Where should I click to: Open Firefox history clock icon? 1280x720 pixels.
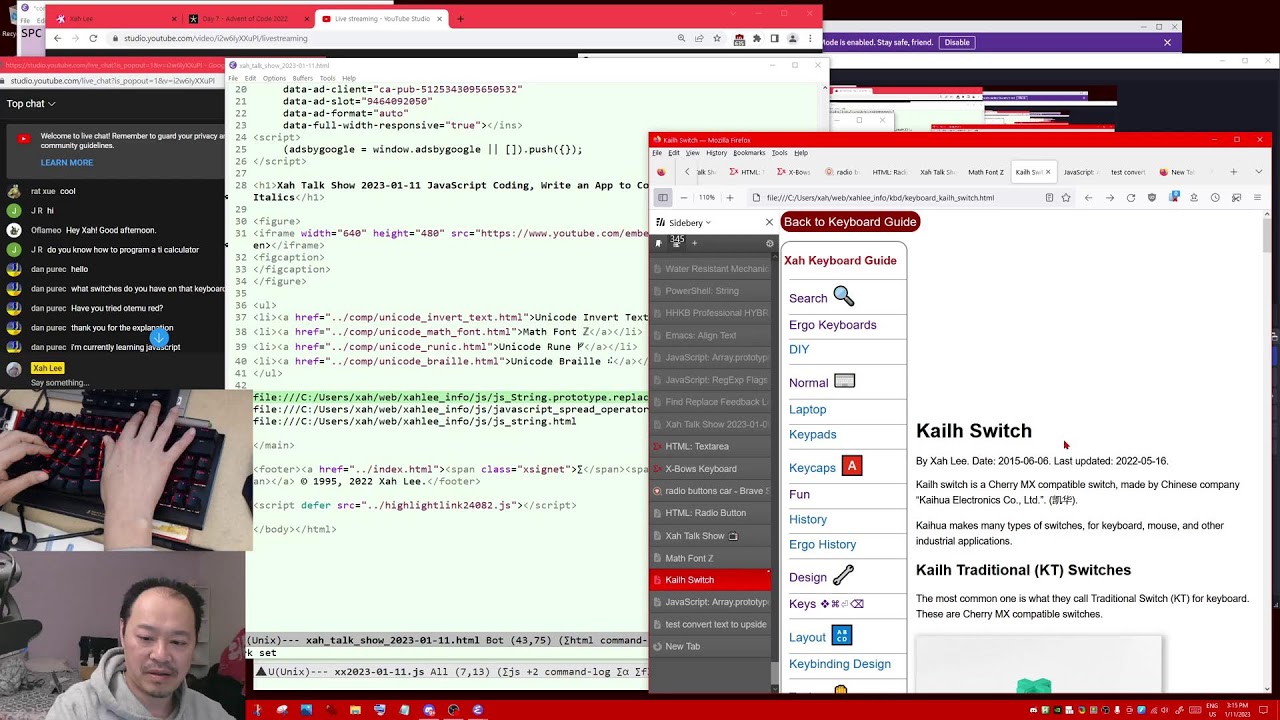click(x=1215, y=198)
